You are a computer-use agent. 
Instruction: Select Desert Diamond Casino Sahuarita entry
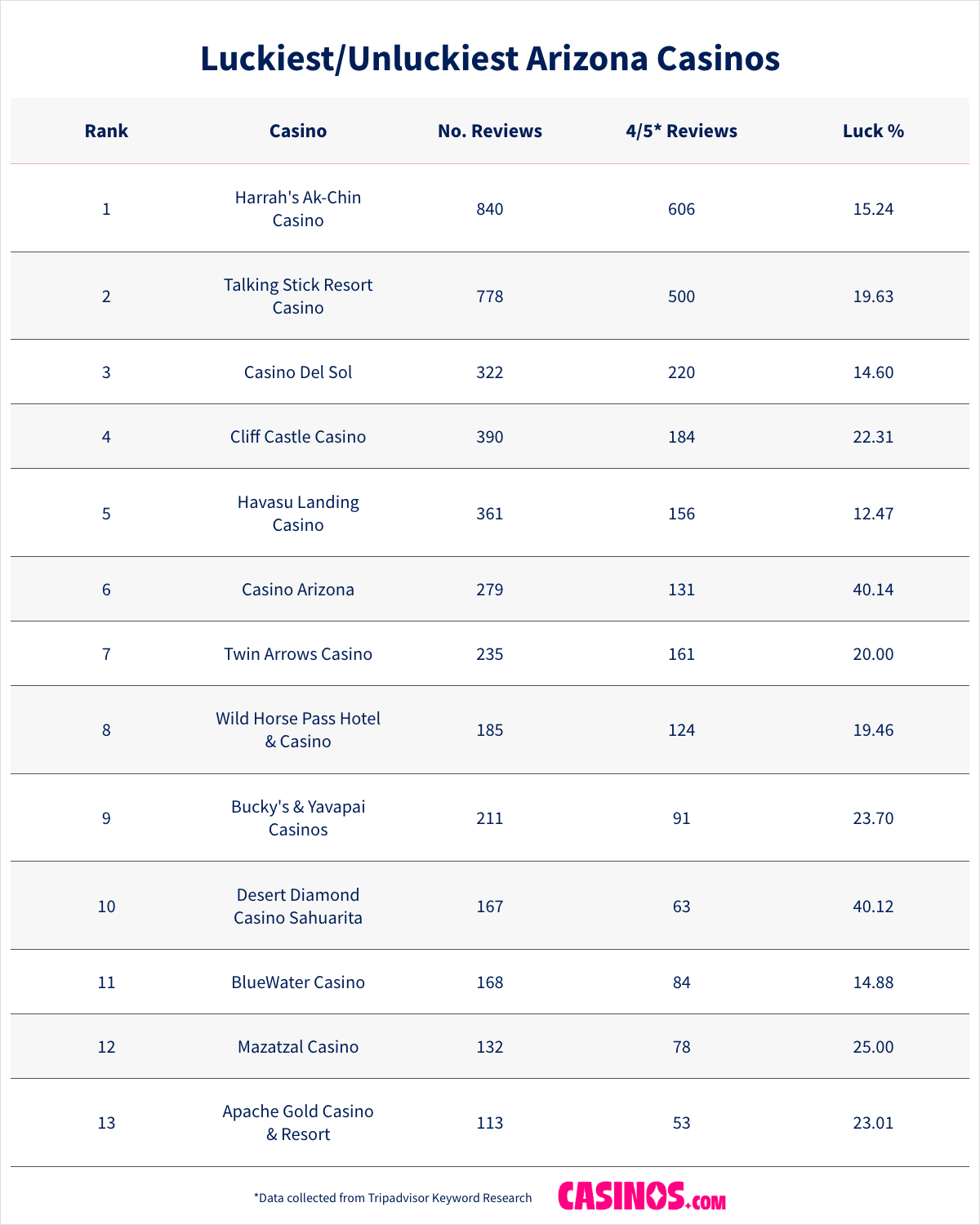coord(298,906)
